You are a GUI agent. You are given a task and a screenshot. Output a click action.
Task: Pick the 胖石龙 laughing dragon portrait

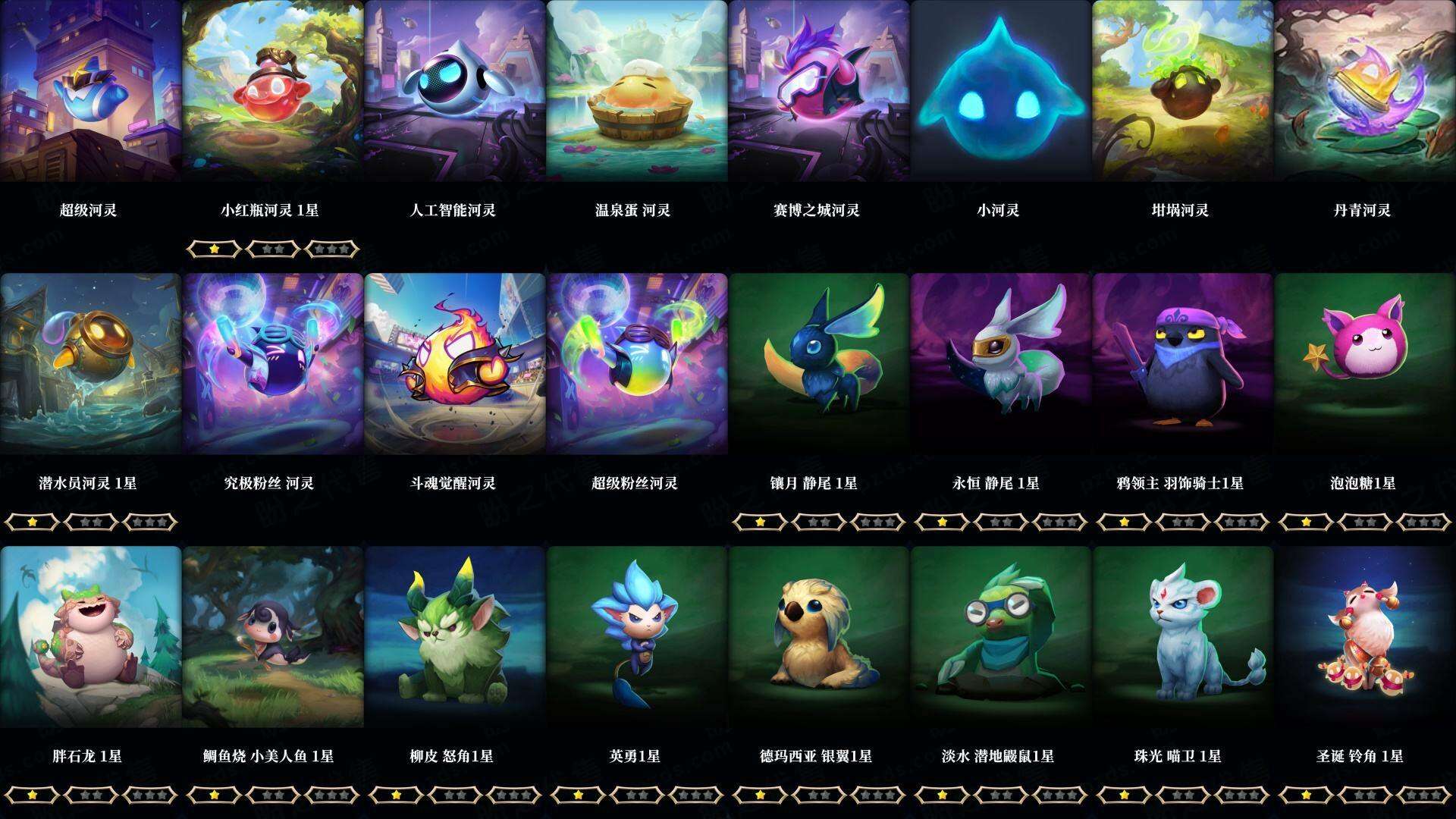click(90, 637)
